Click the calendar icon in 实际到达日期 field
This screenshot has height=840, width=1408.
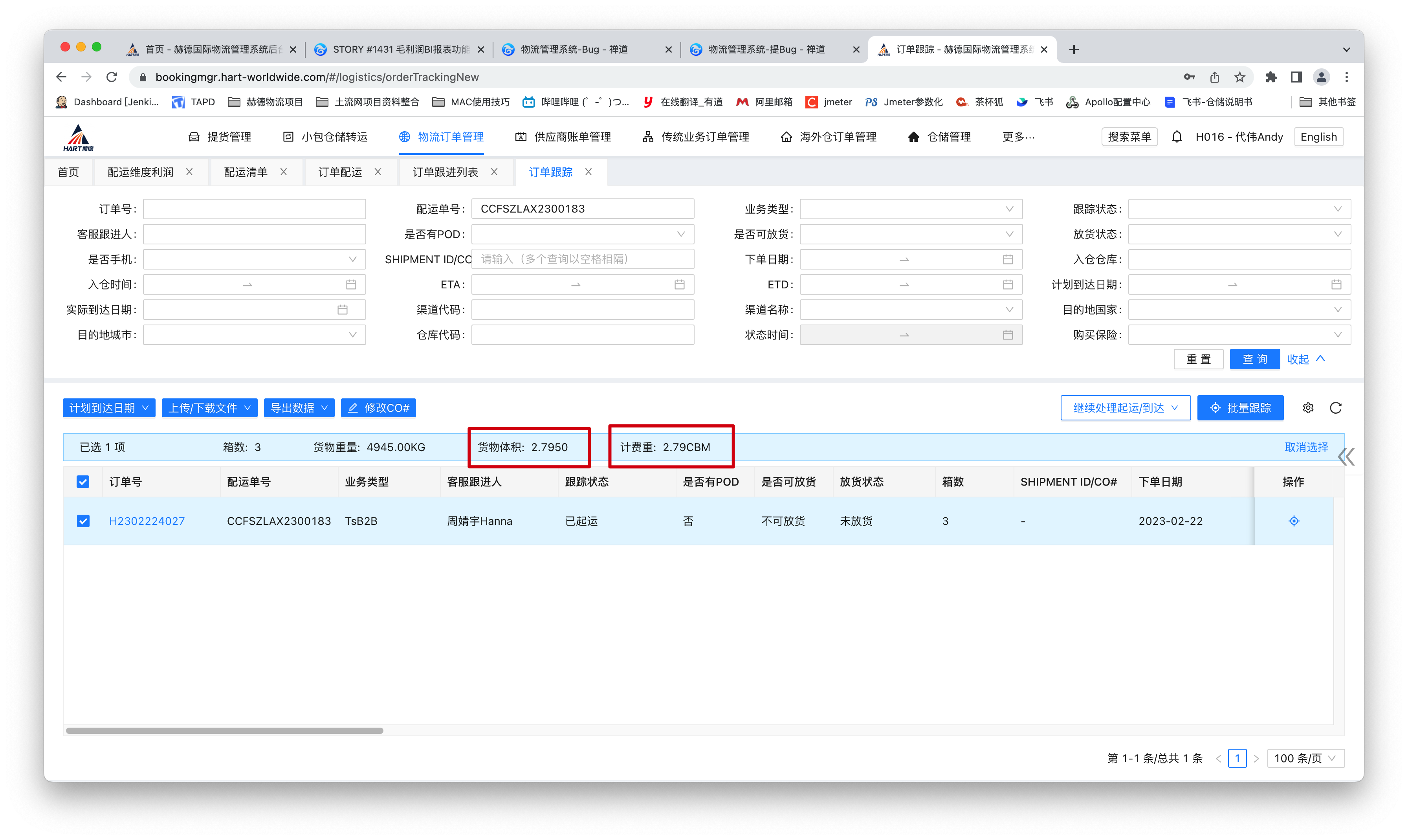[343, 310]
